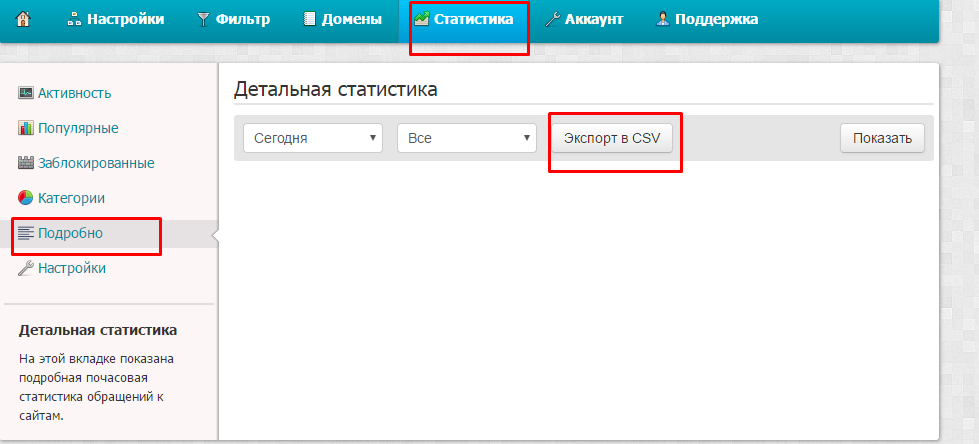Image resolution: width=979 pixels, height=444 pixels.
Task: Click the Показать button
Action: [882, 138]
